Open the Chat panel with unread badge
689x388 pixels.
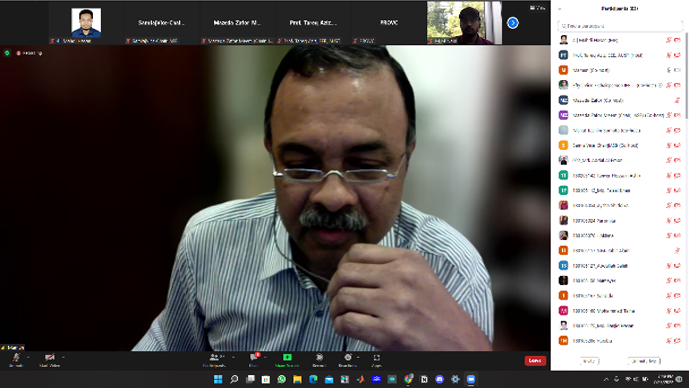click(254, 359)
